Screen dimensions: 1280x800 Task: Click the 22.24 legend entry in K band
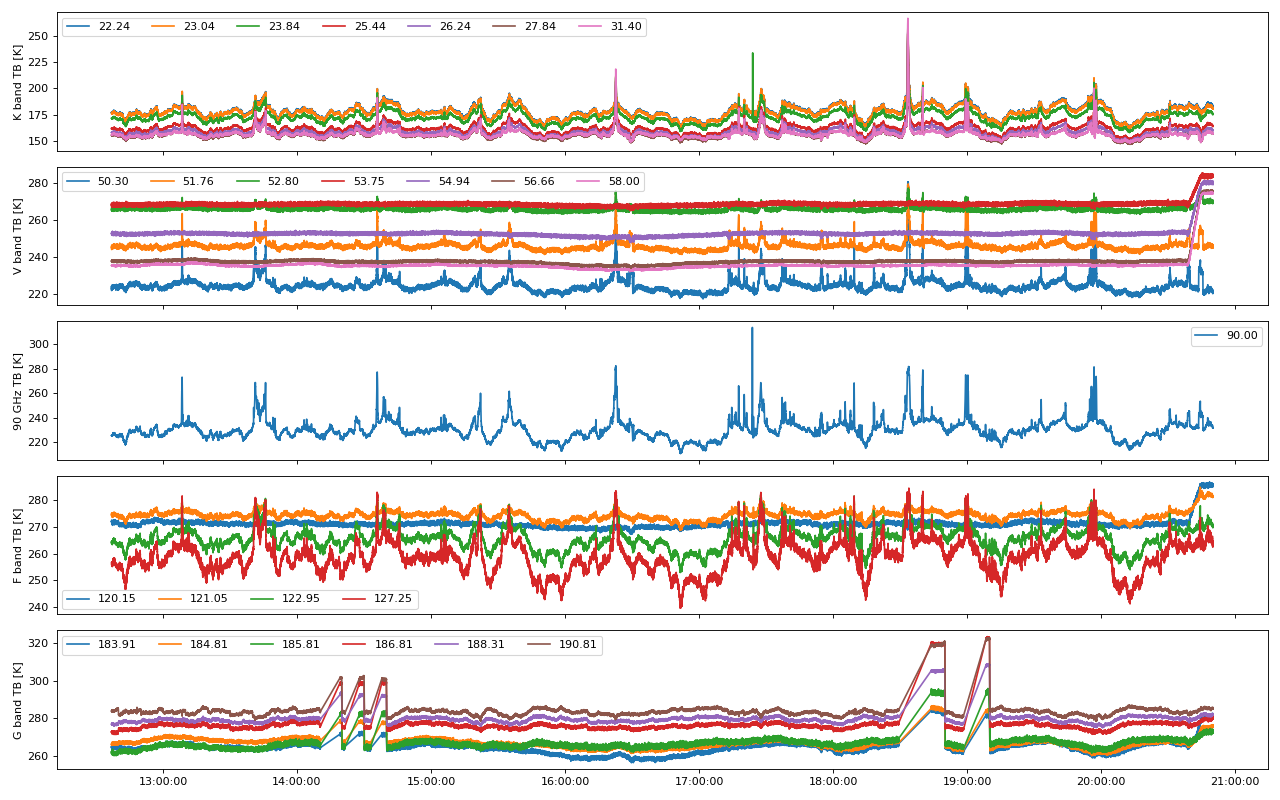click(x=113, y=27)
